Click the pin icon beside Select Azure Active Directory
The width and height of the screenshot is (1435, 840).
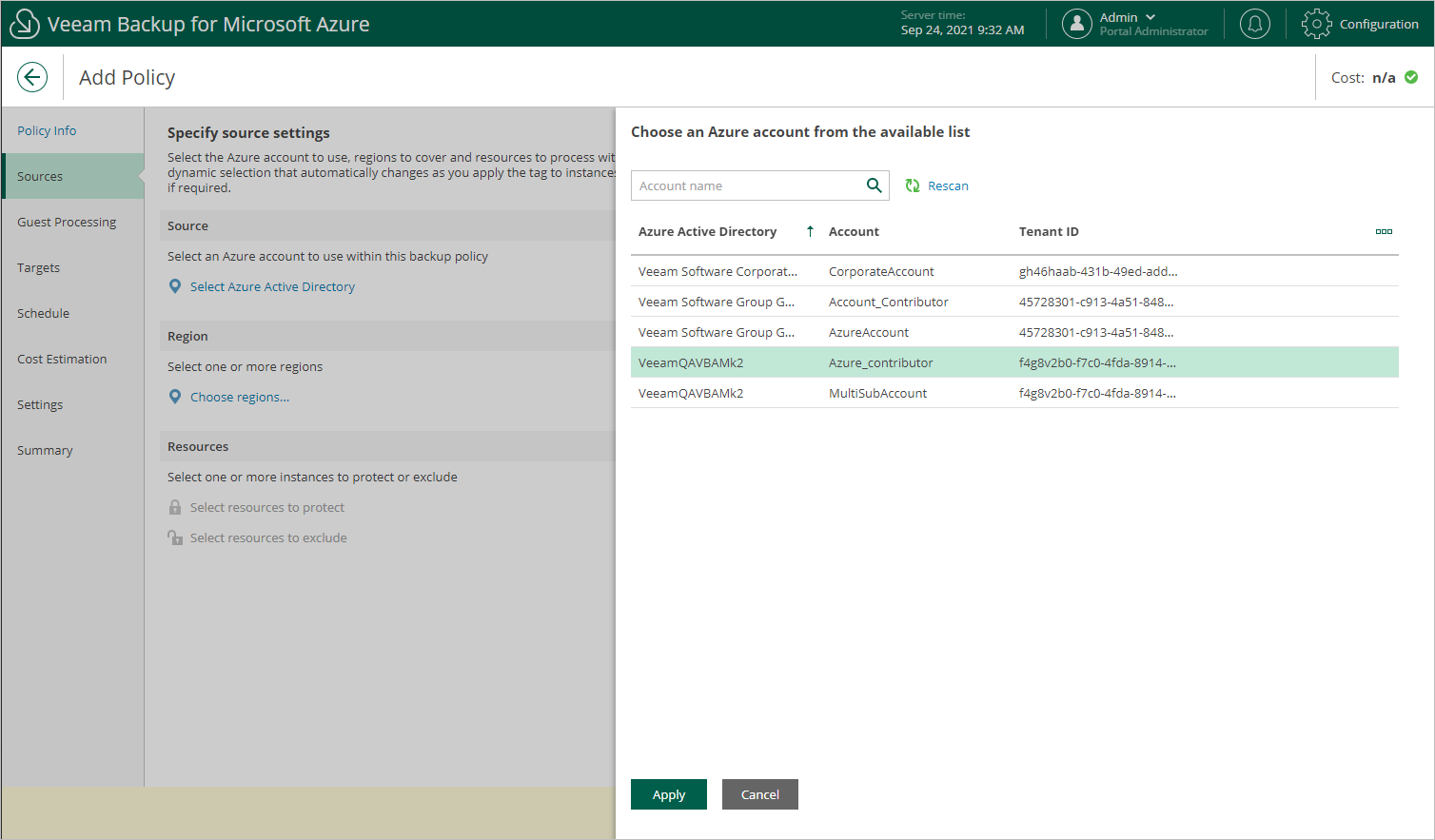tap(175, 286)
